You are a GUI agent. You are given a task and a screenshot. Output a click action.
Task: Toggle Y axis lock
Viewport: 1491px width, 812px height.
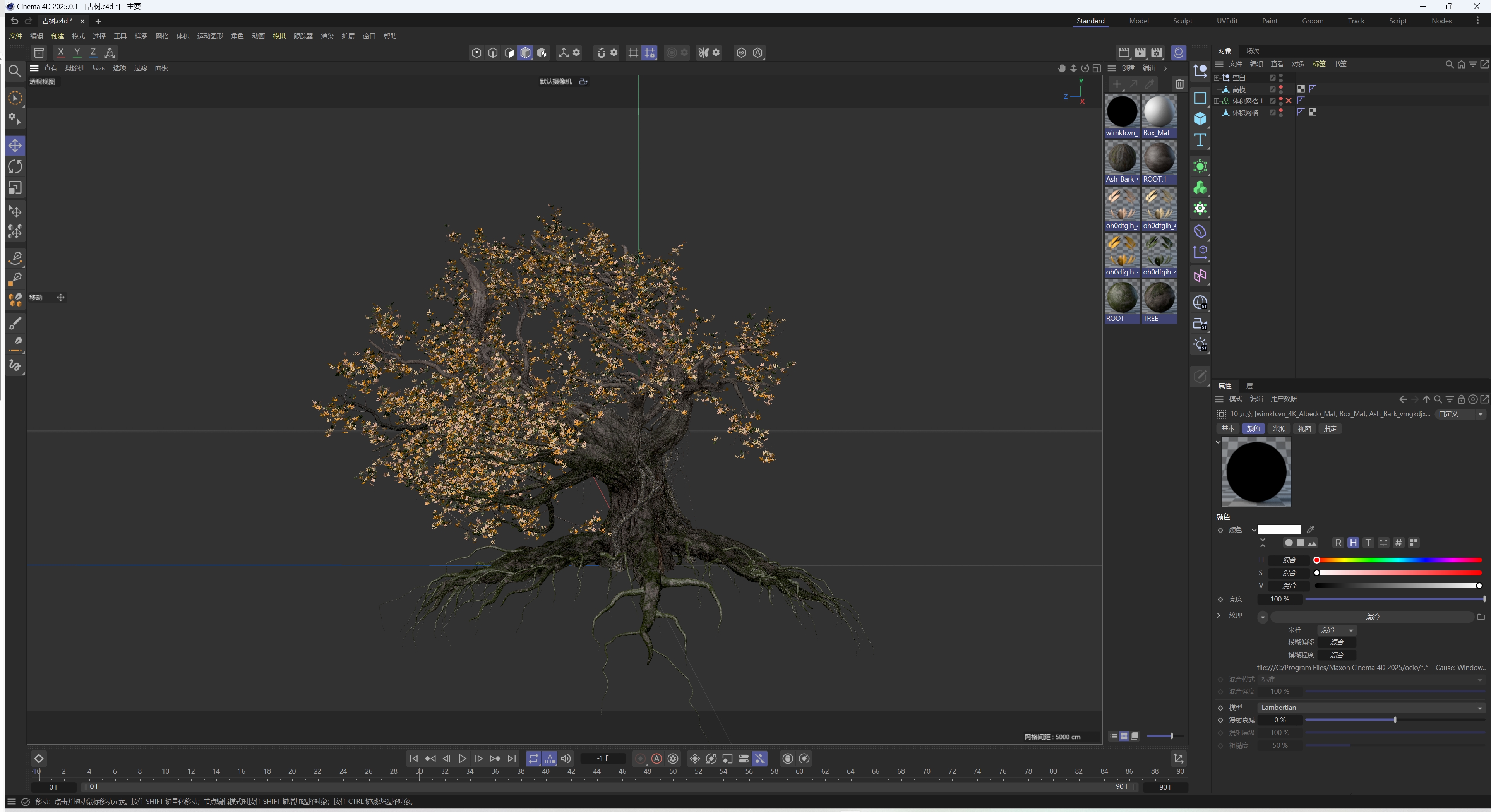click(x=76, y=53)
